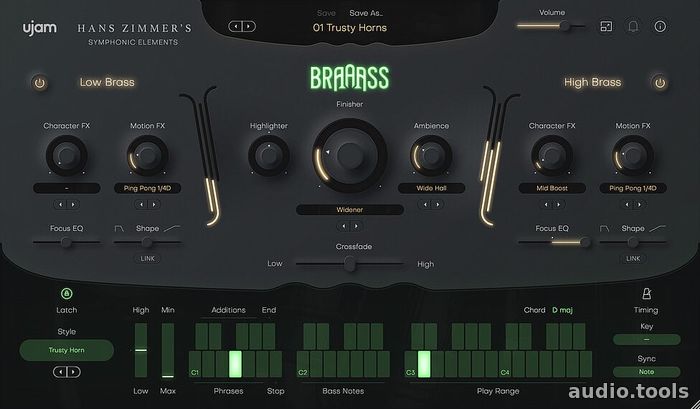Click the High Brass Motion FX knob
700x409 pixels.
pyautogui.click(x=633, y=155)
